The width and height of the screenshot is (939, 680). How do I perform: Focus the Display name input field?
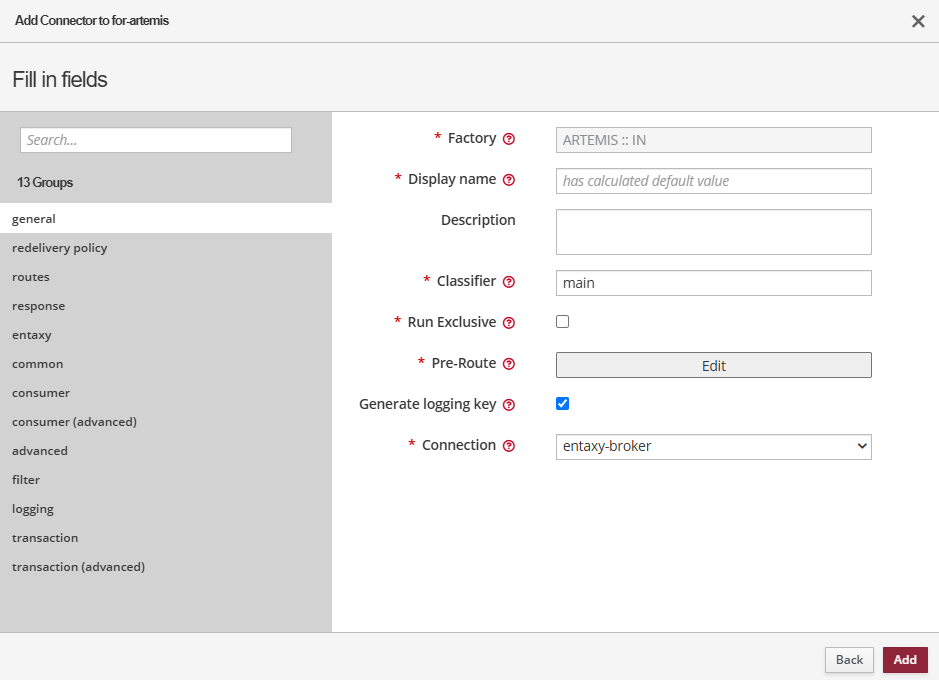point(713,181)
